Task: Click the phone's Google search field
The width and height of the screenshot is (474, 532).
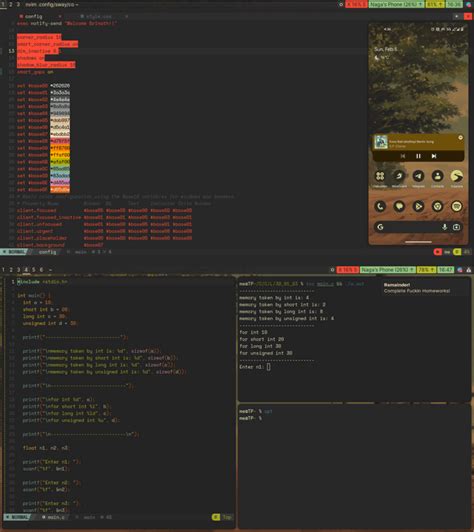Action: [x=418, y=227]
